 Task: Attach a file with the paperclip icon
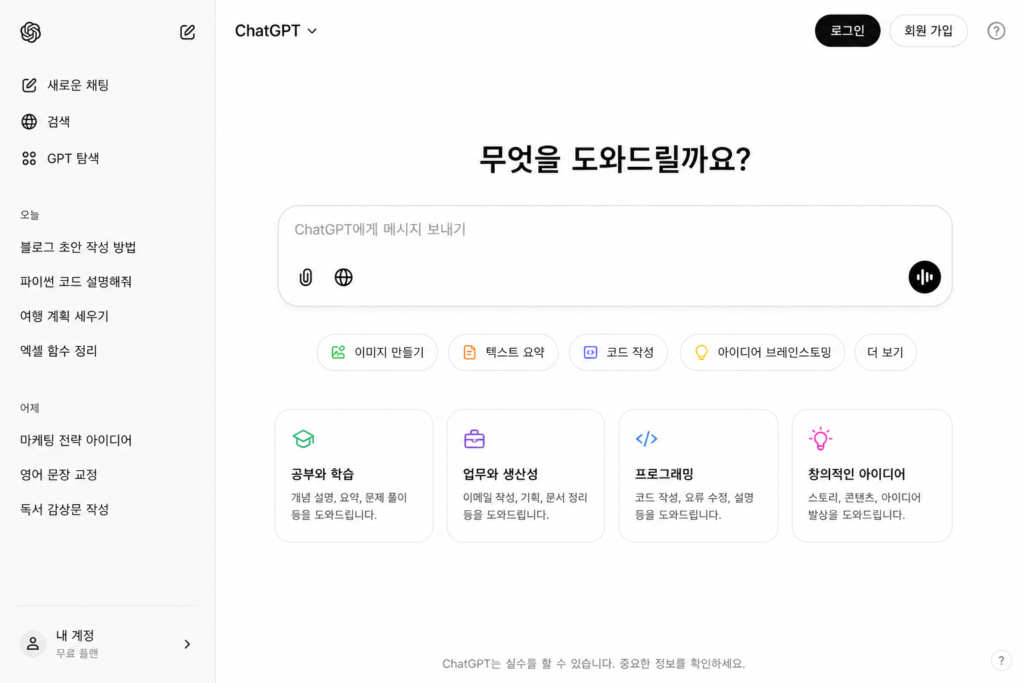click(x=306, y=278)
